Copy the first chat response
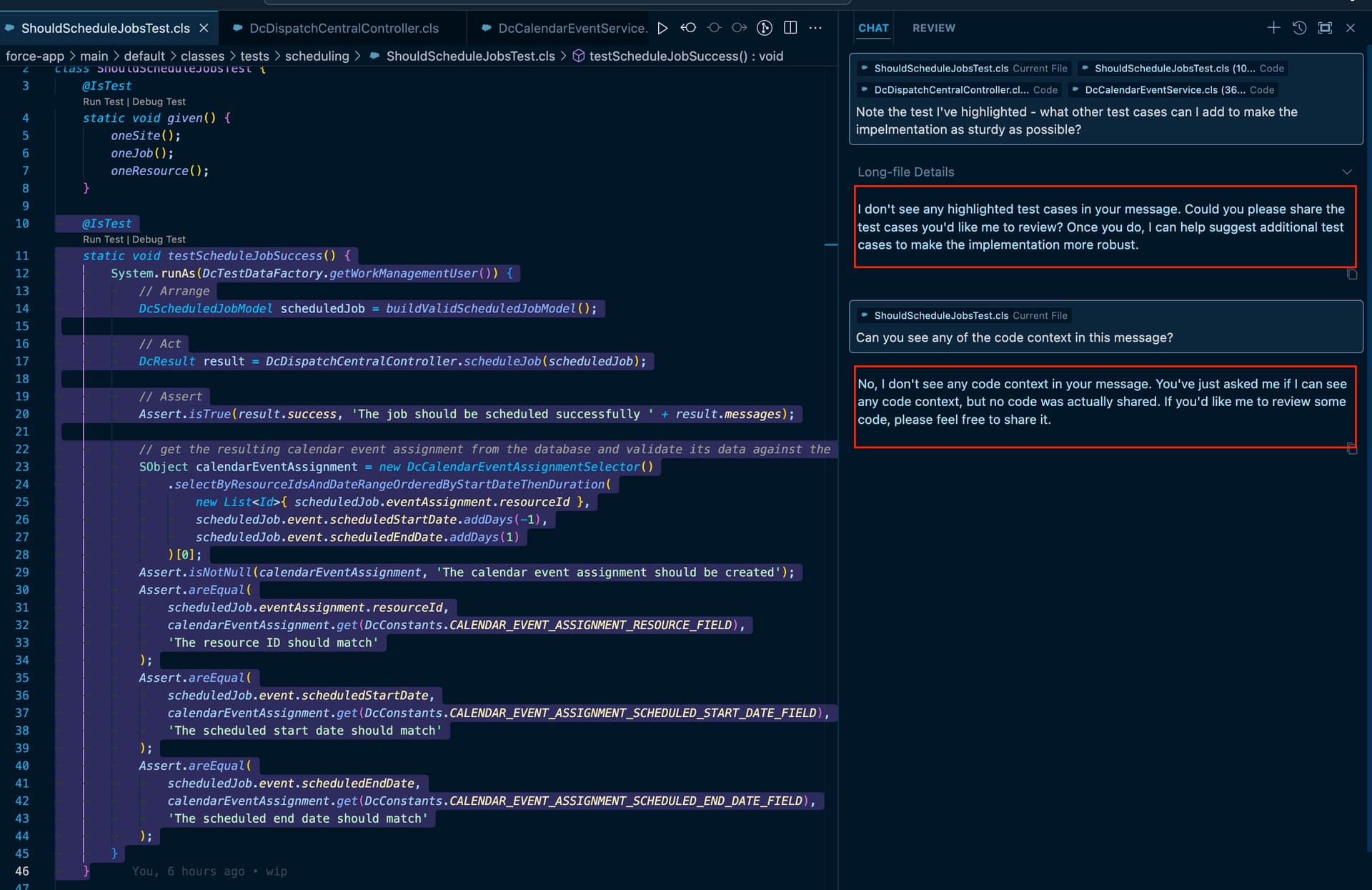 click(1351, 275)
